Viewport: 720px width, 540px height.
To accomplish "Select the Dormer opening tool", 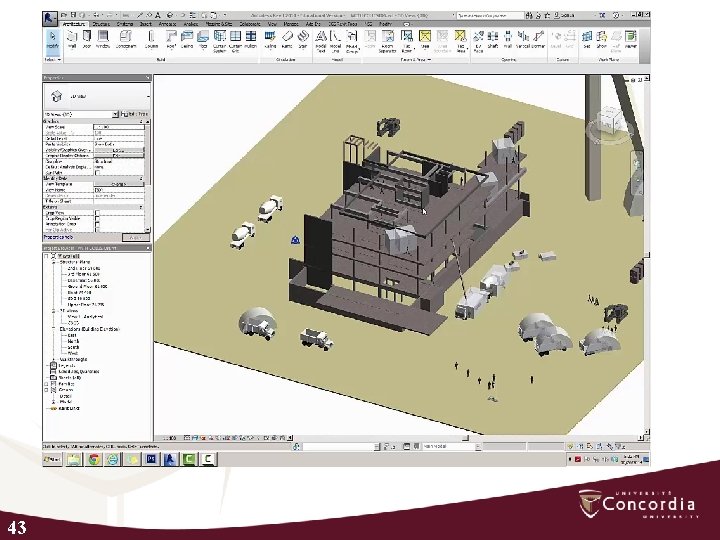I will [539, 39].
